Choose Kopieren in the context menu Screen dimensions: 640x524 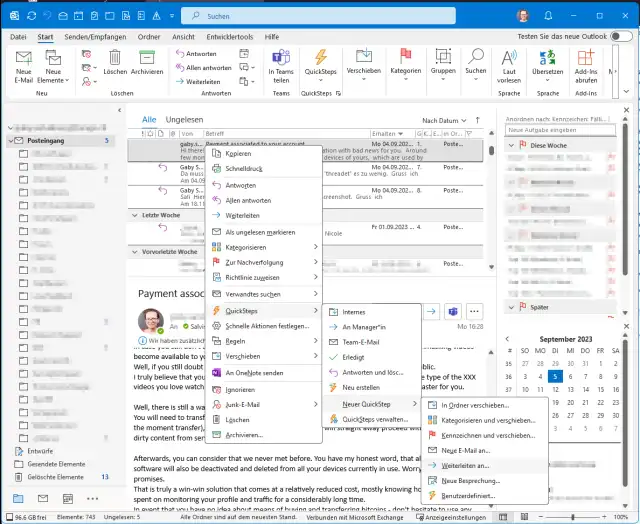[264, 153]
